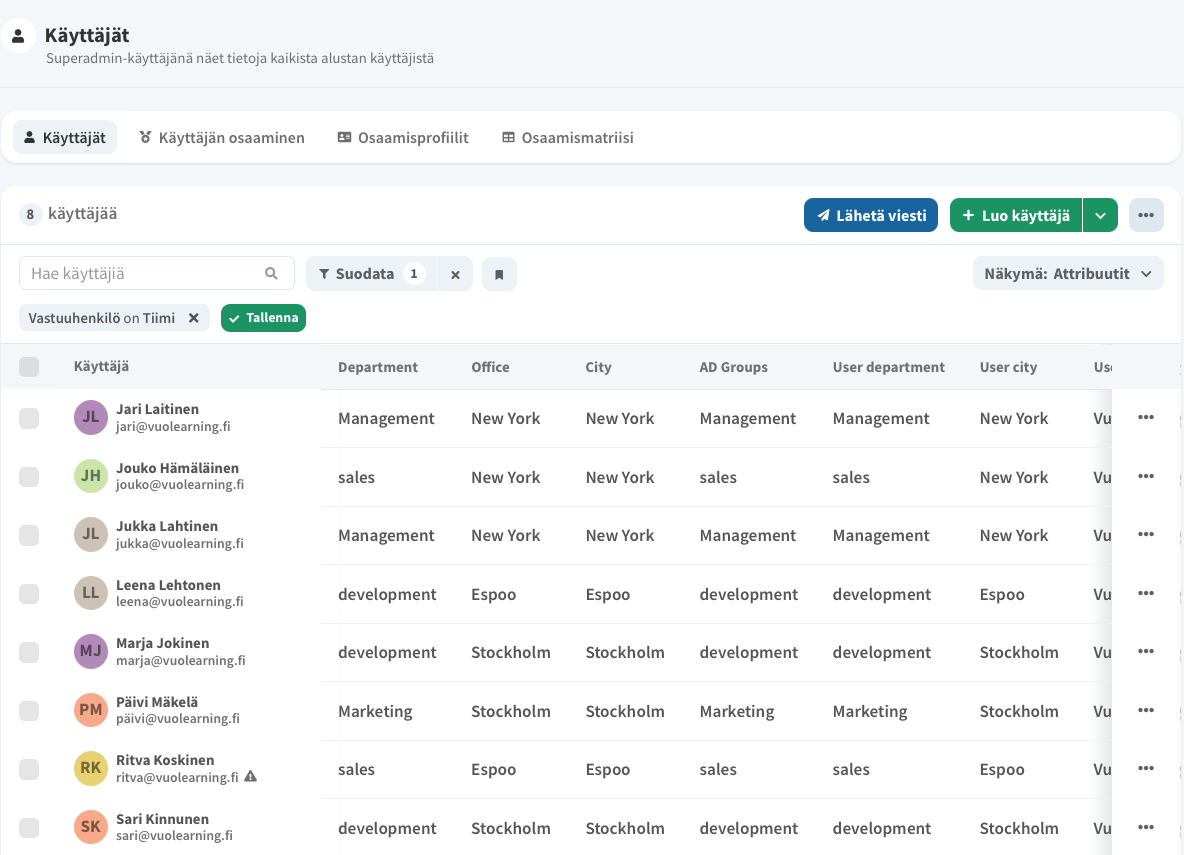Click the green Tallenna button

pyautogui.click(x=263, y=318)
